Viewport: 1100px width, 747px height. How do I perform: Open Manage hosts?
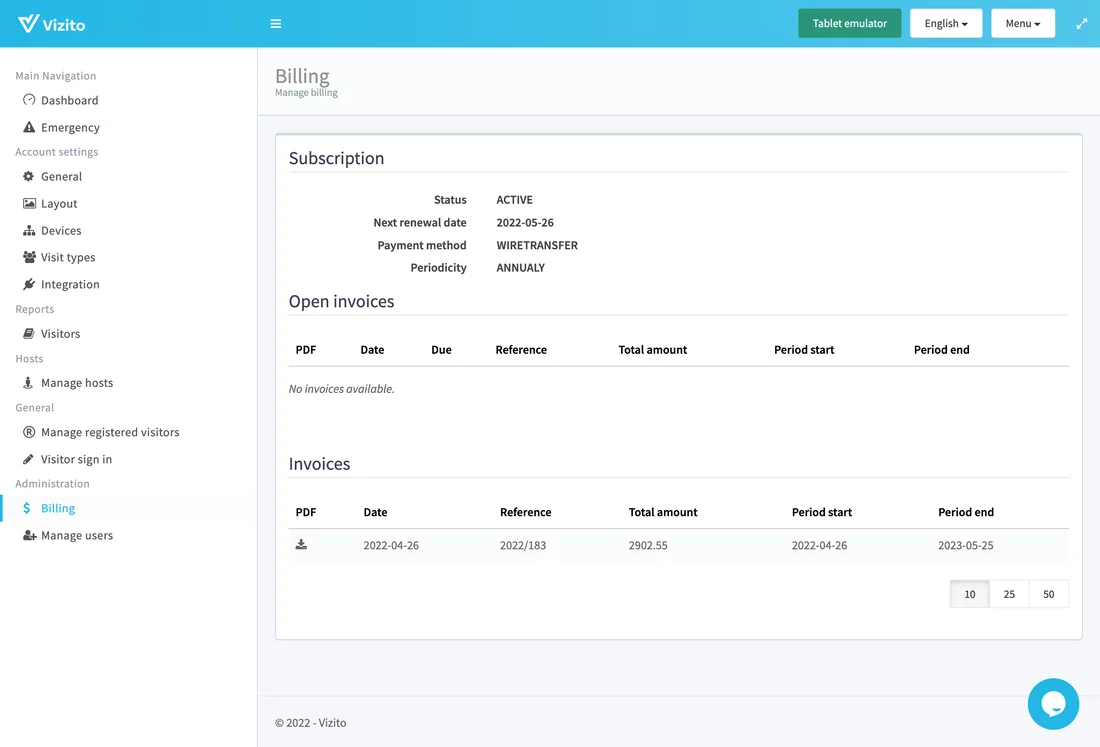(x=75, y=382)
